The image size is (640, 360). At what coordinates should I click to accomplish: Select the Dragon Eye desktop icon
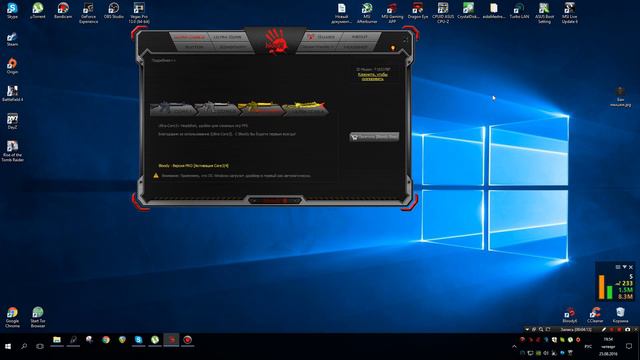click(x=418, y=11)
